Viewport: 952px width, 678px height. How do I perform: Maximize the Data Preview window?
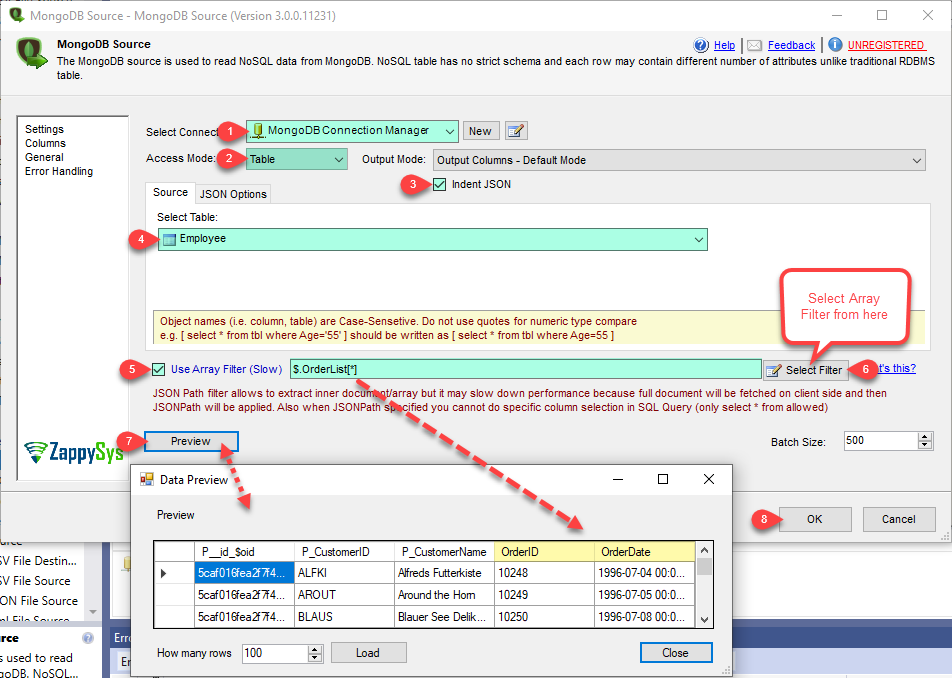(663, 480)
